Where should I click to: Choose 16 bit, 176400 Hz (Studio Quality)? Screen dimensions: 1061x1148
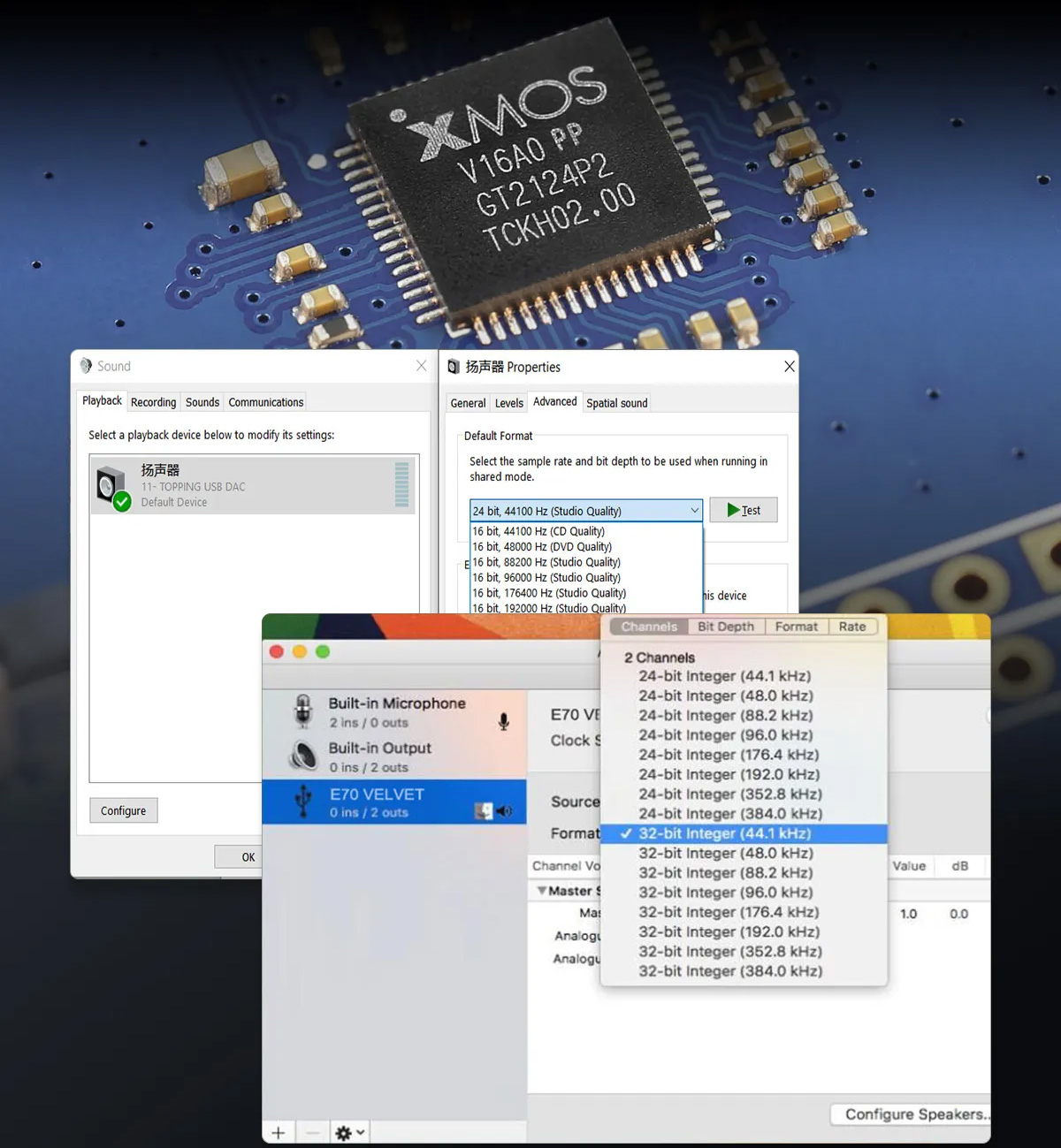pyautogui.click(x=586, y=593)
